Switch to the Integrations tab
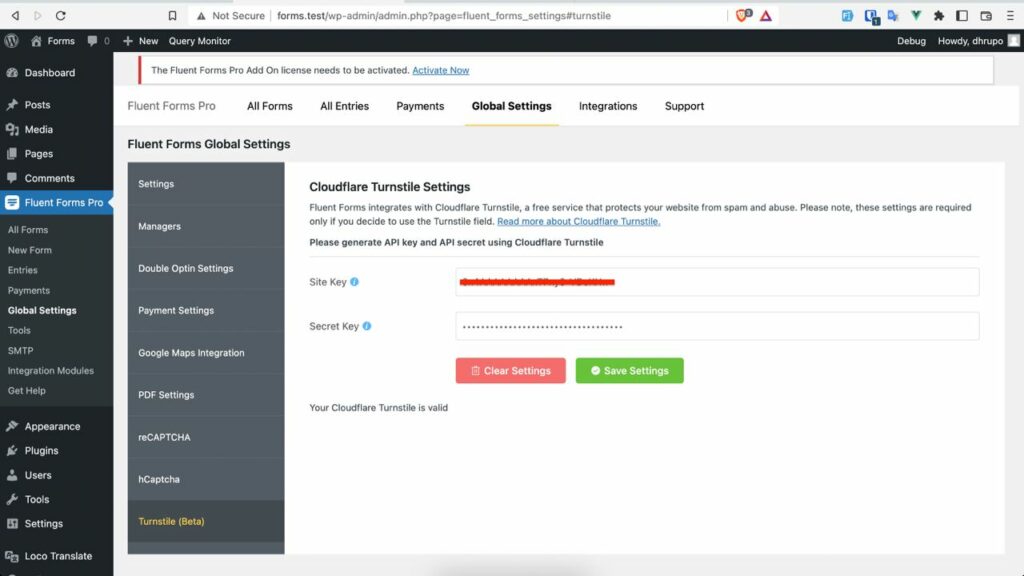This screenshot has width=1024, height=576. [608, 106]
